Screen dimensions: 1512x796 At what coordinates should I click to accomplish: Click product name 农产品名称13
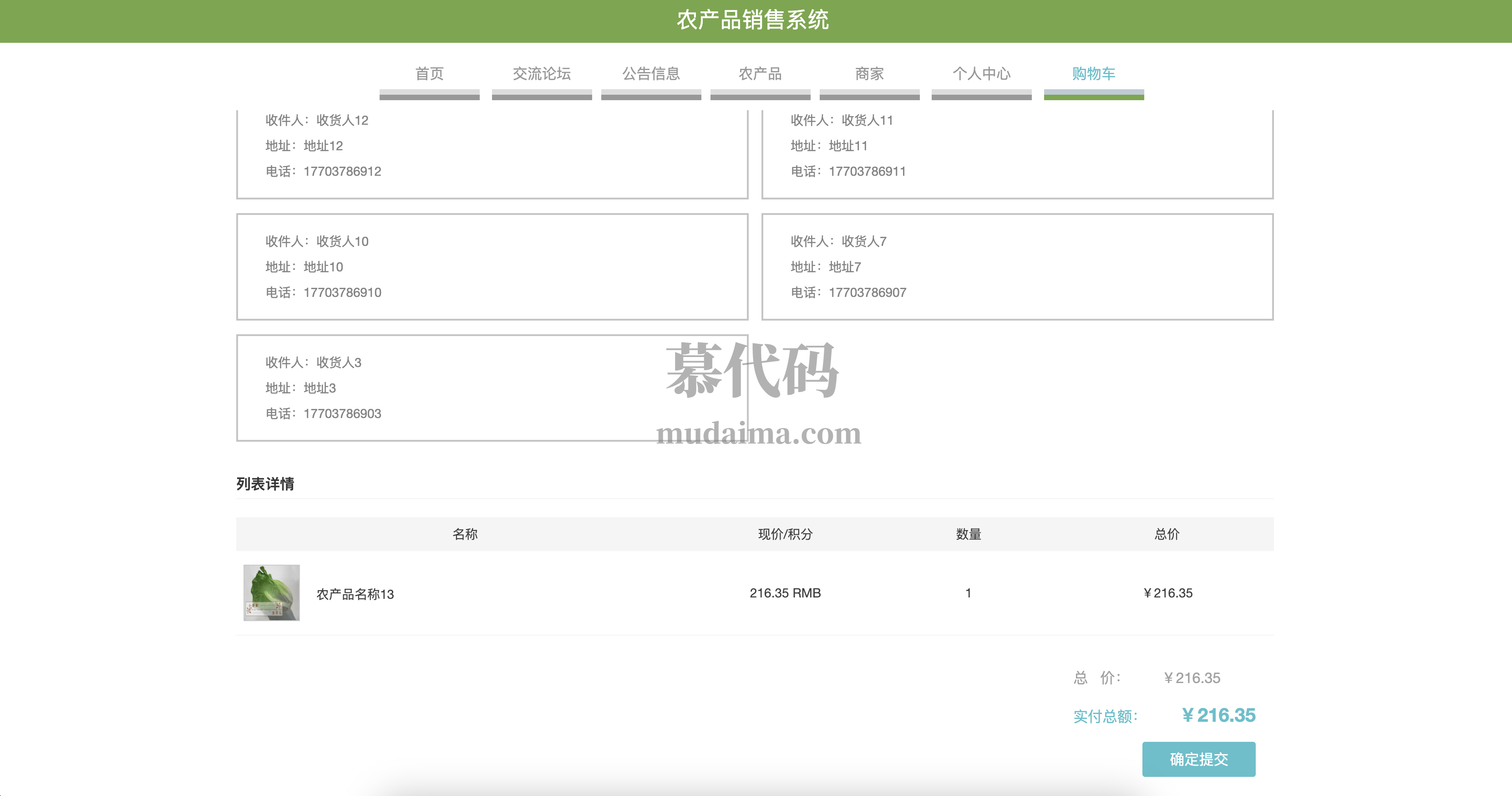pyautogui.click(x=355, y=594)
